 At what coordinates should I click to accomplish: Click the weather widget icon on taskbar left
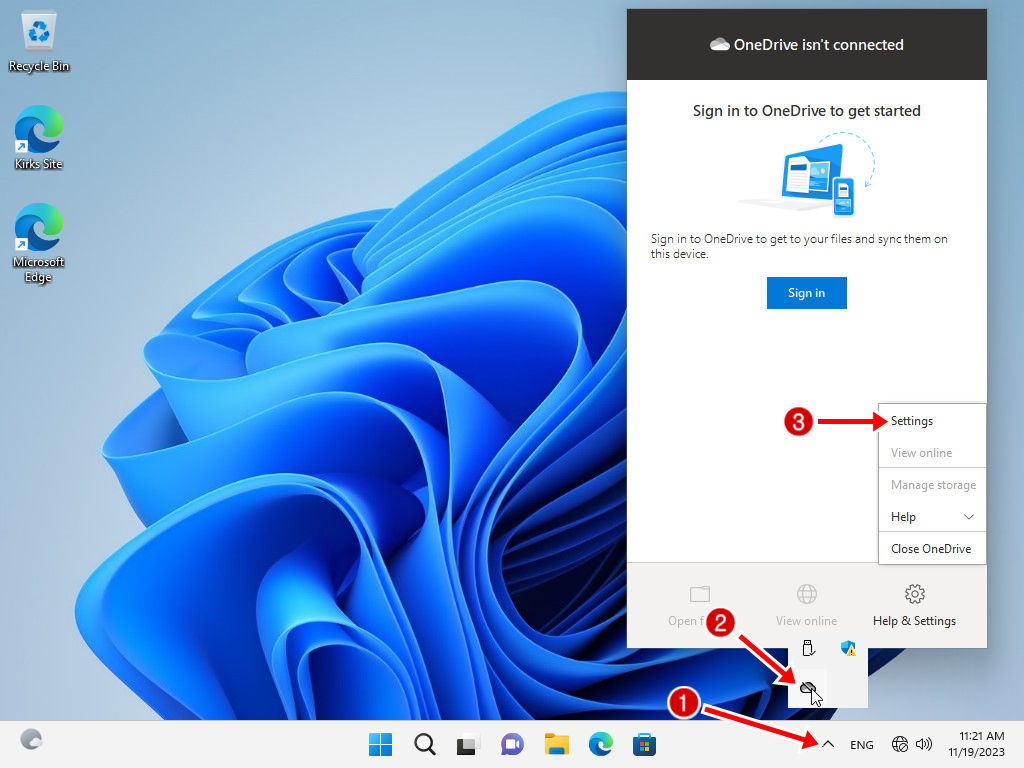point(31,739)
